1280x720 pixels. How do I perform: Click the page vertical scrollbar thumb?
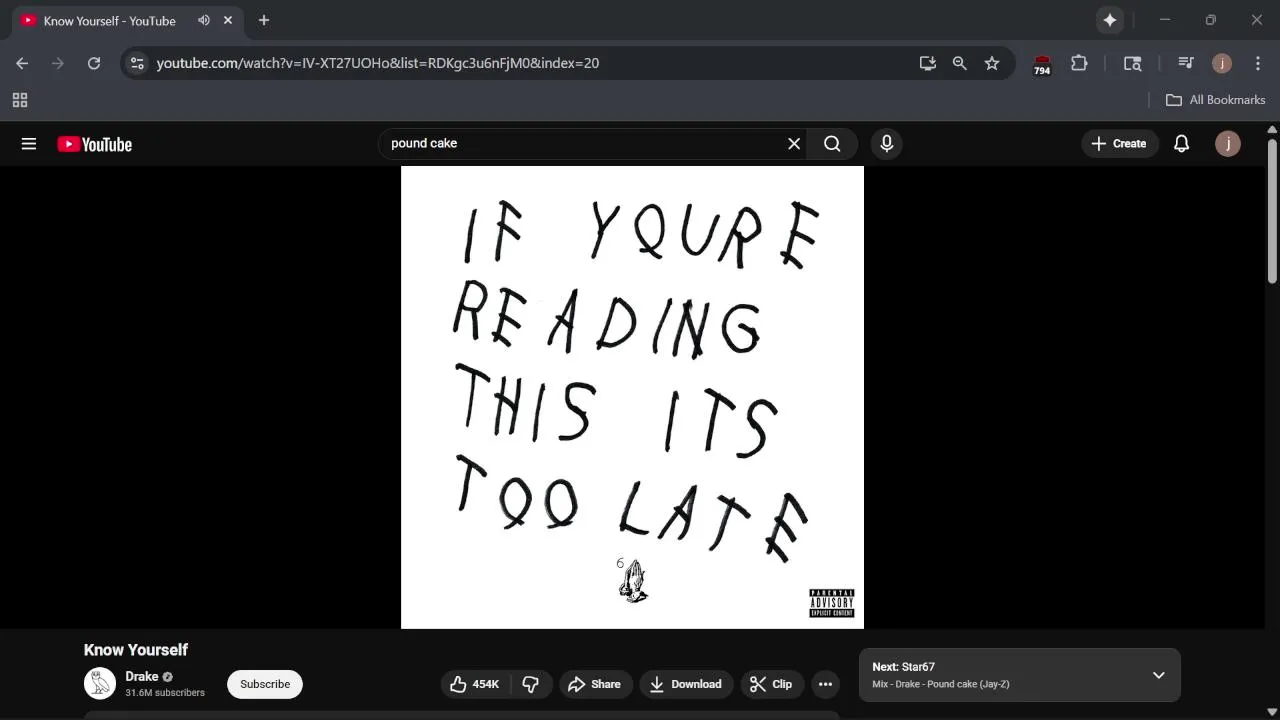[x=1272, y=210]
